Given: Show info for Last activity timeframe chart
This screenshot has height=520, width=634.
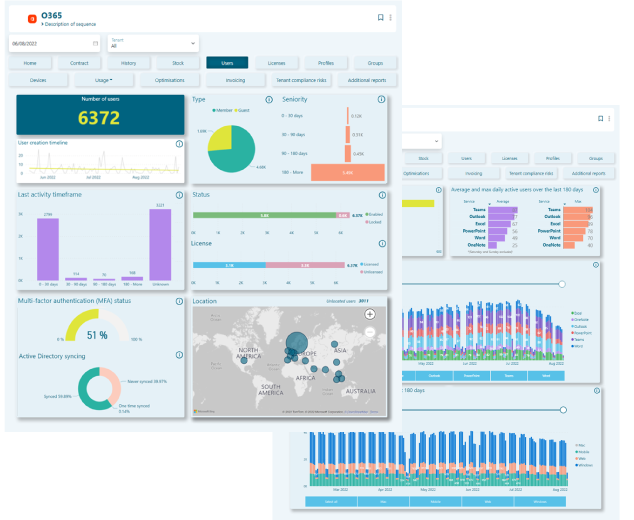Looking at the screenshot, I should (x=179, y=195).
